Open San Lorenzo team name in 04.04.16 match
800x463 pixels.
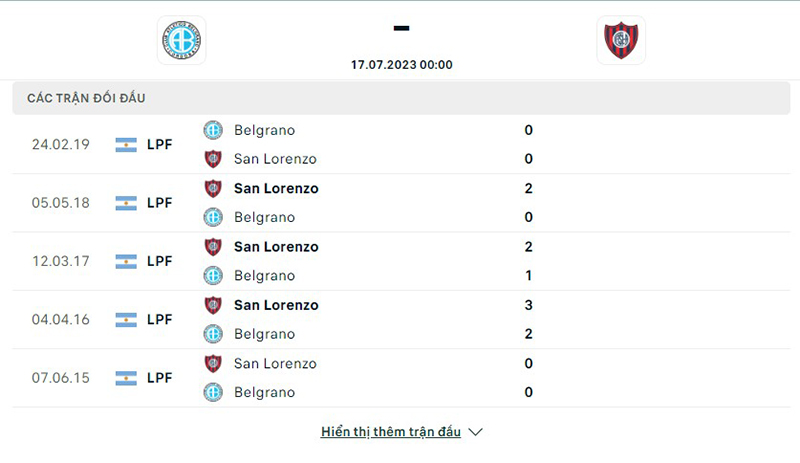click(x=276, y=305)
